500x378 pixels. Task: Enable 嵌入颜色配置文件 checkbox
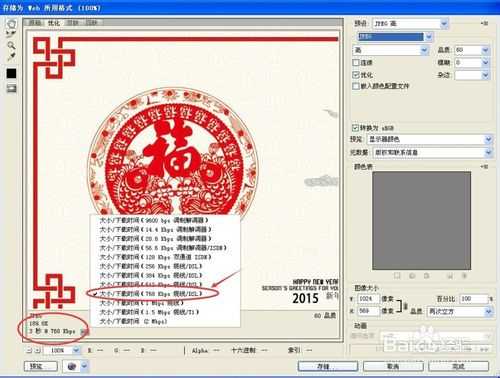pyautogui.click(x=356, y=86)
